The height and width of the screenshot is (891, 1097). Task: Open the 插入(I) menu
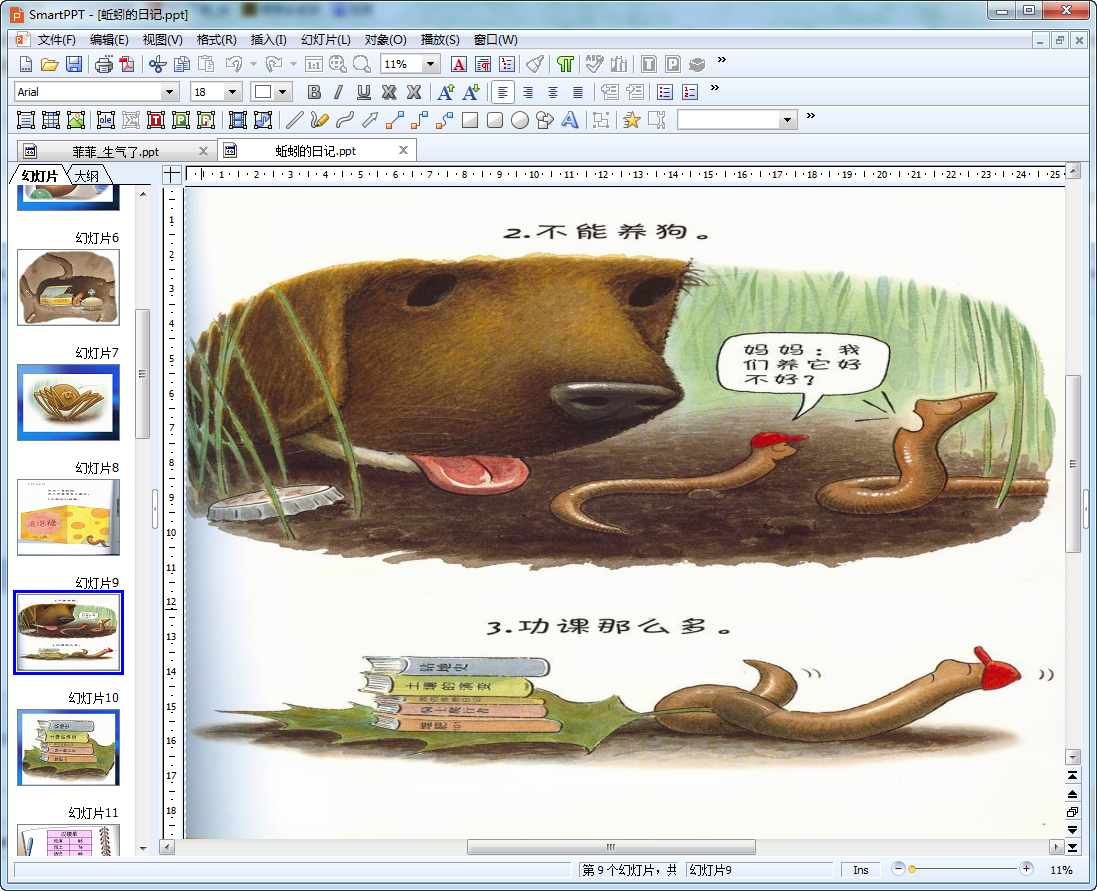[x=269, y=40]
